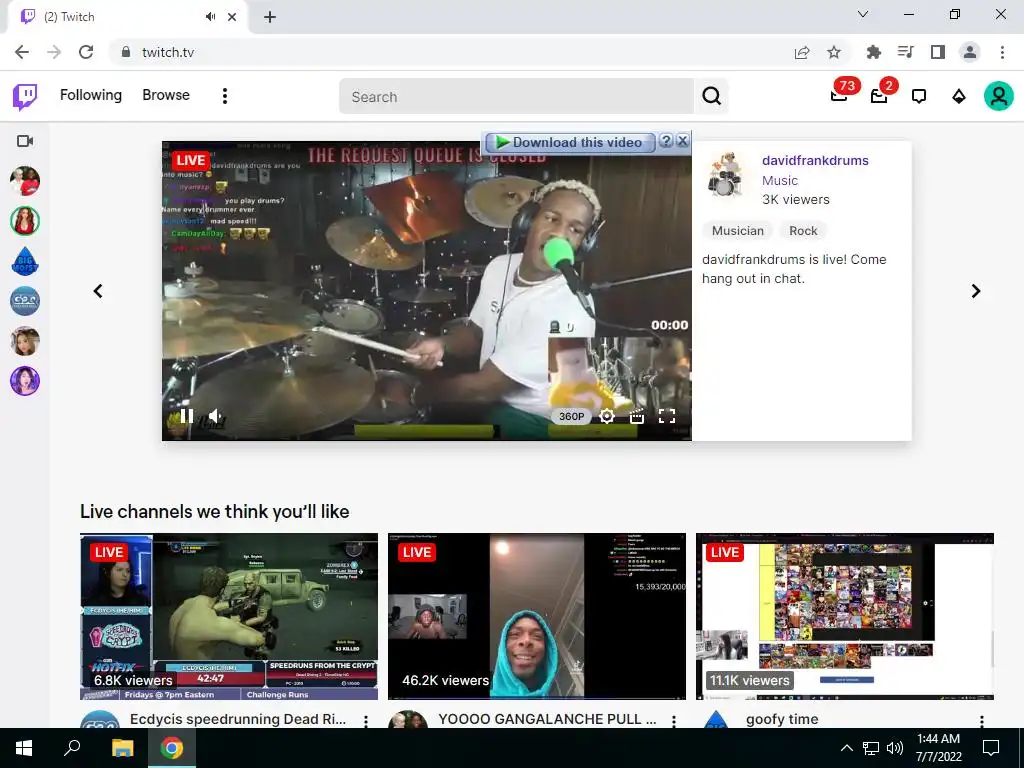The image size is (1024, 768).
Task: Open the inbox with 2 badge
Action: click(879, 96)
